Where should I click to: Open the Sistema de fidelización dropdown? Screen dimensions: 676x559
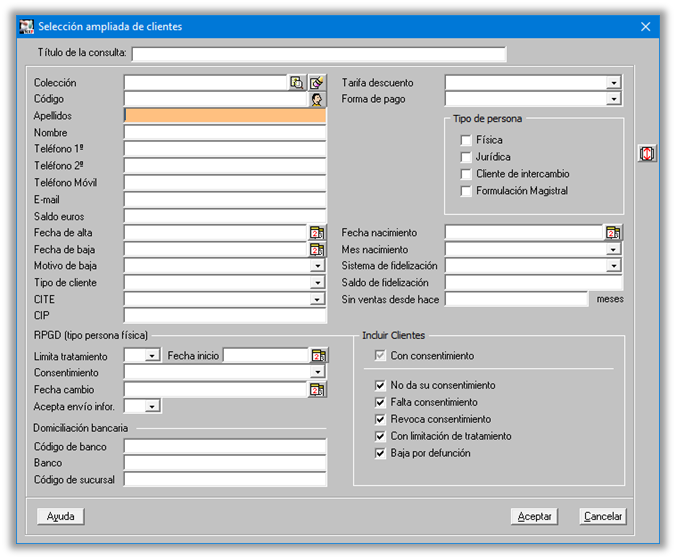(613, 266)
